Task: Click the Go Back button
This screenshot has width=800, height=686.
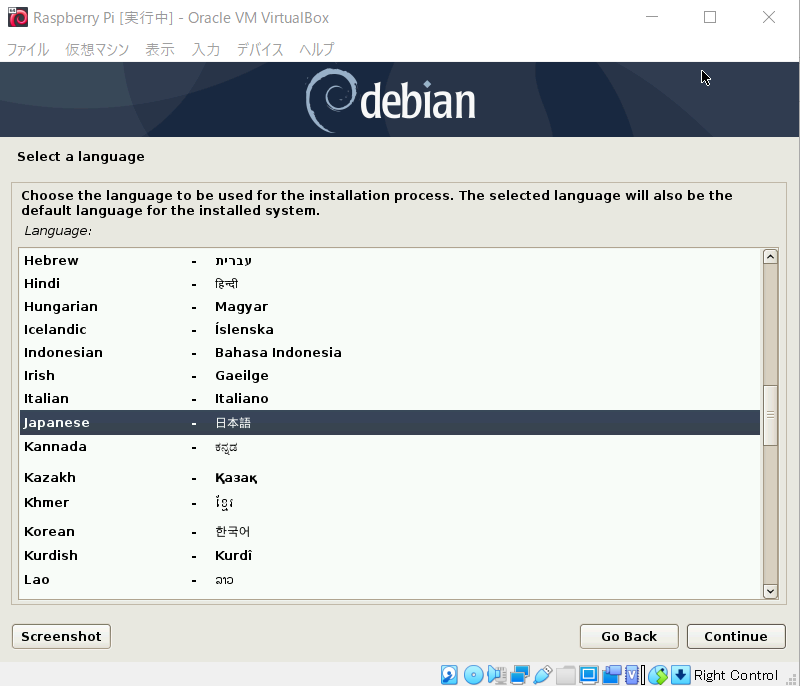Action: coord(629,637)
